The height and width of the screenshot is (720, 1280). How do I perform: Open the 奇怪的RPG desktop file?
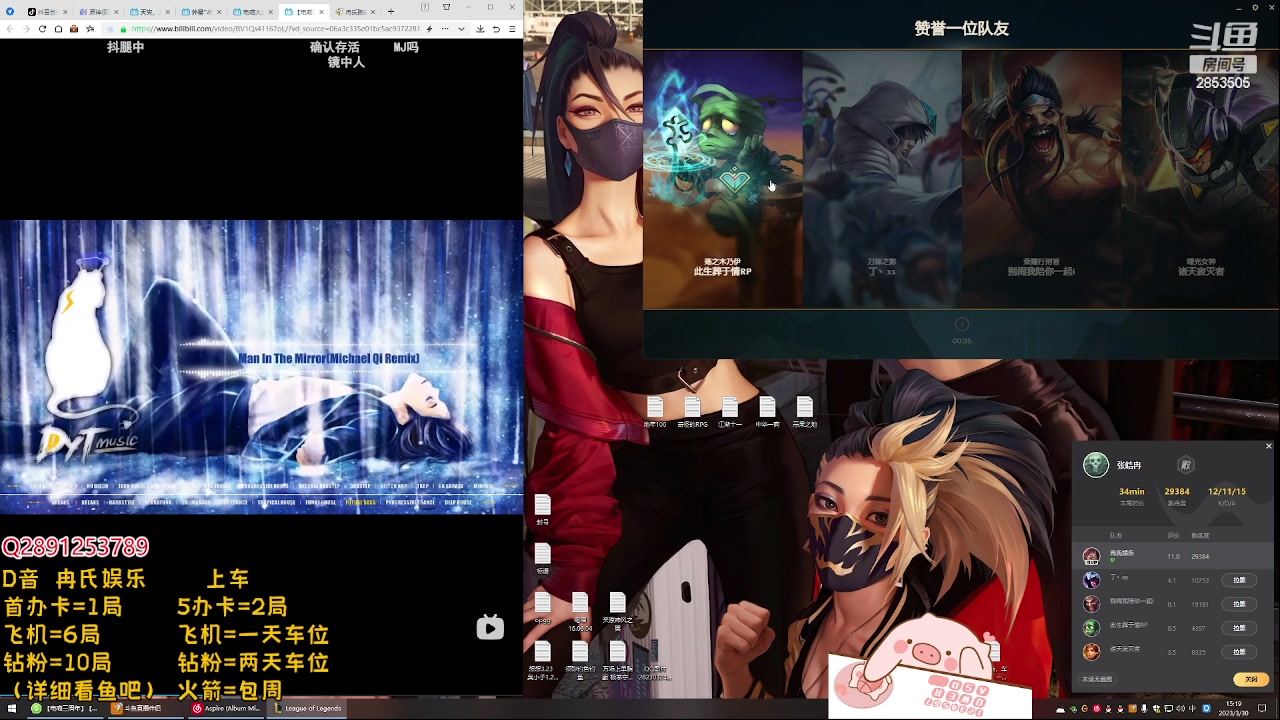[x=692, y=412]
